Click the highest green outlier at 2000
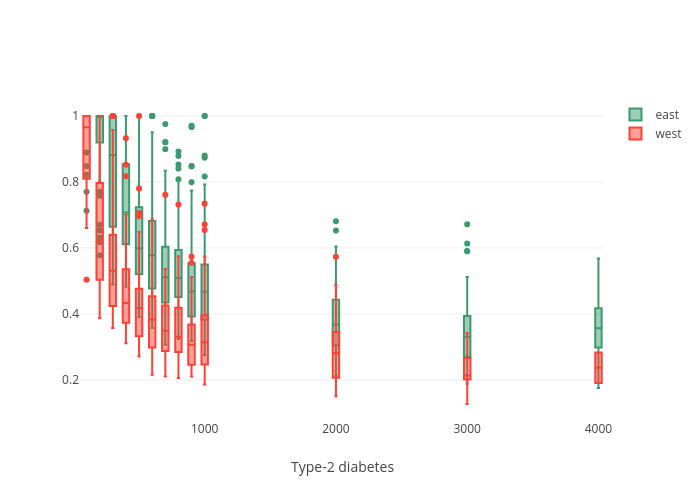The height and width of the screenshot is (500, 700). coord(336,221)
